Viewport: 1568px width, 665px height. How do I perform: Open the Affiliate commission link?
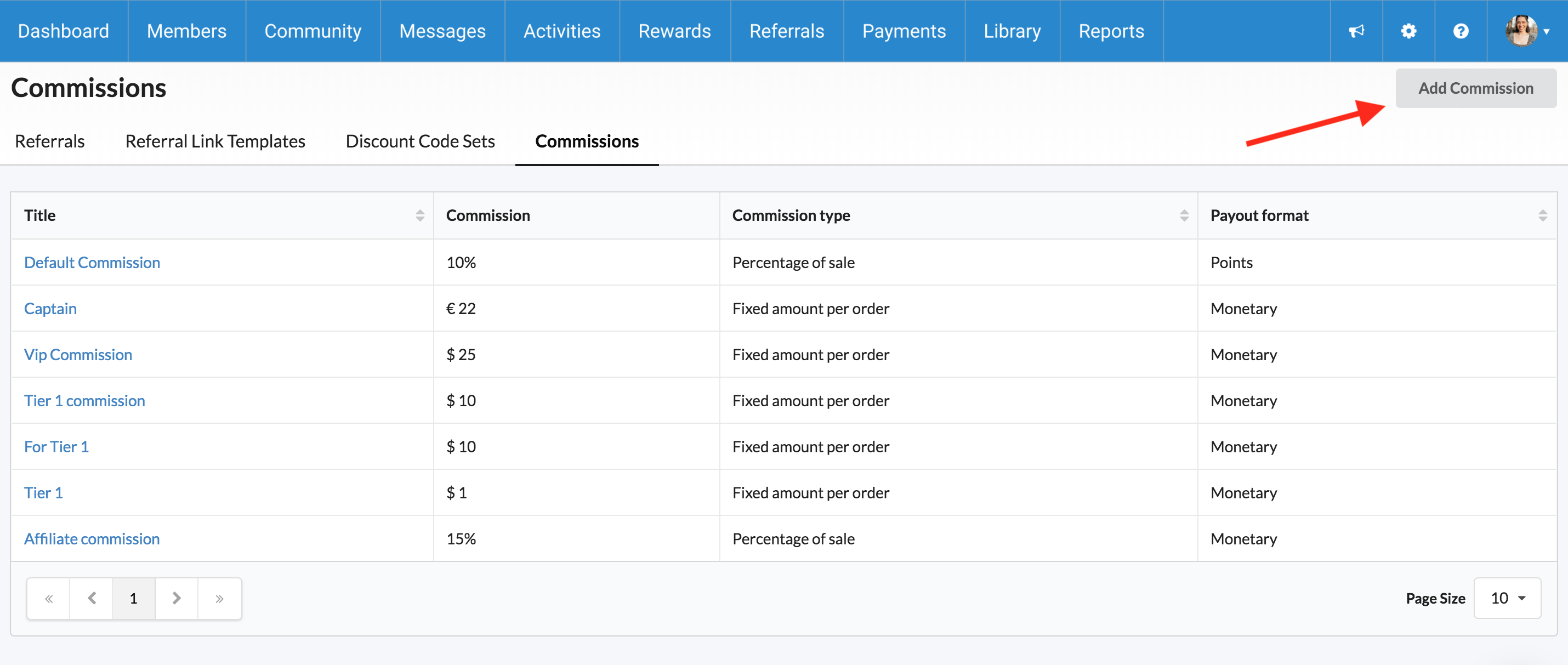coord(92,539)
